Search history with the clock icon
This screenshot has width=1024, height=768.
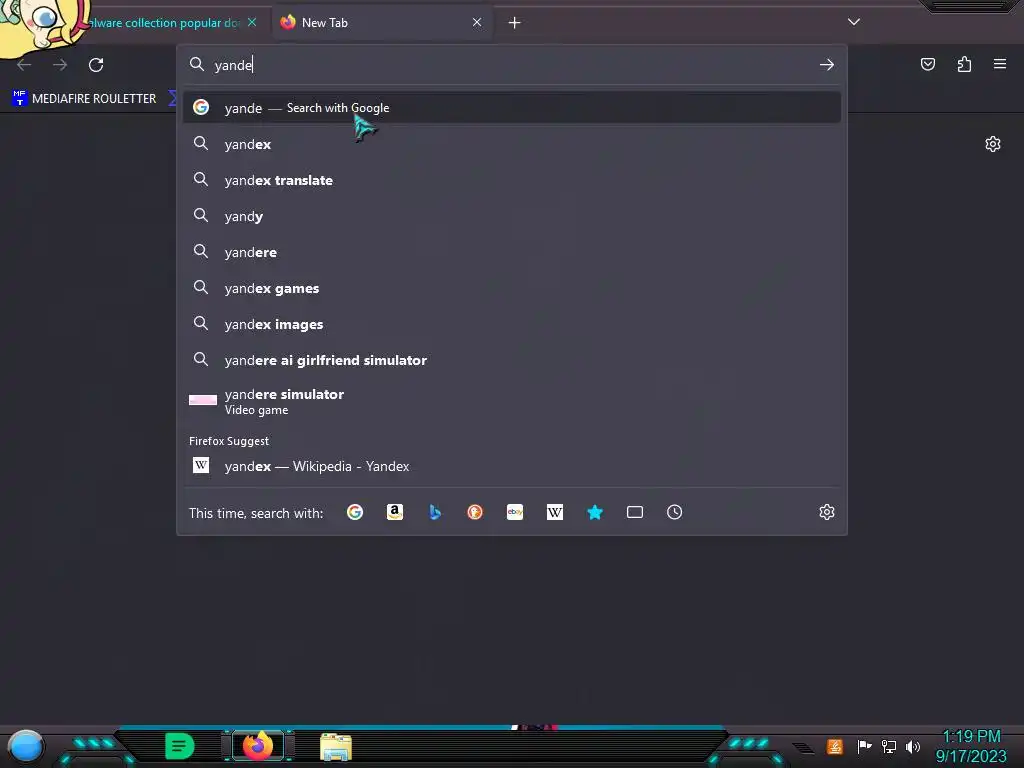pyautogui.click(x=675, y=513)
